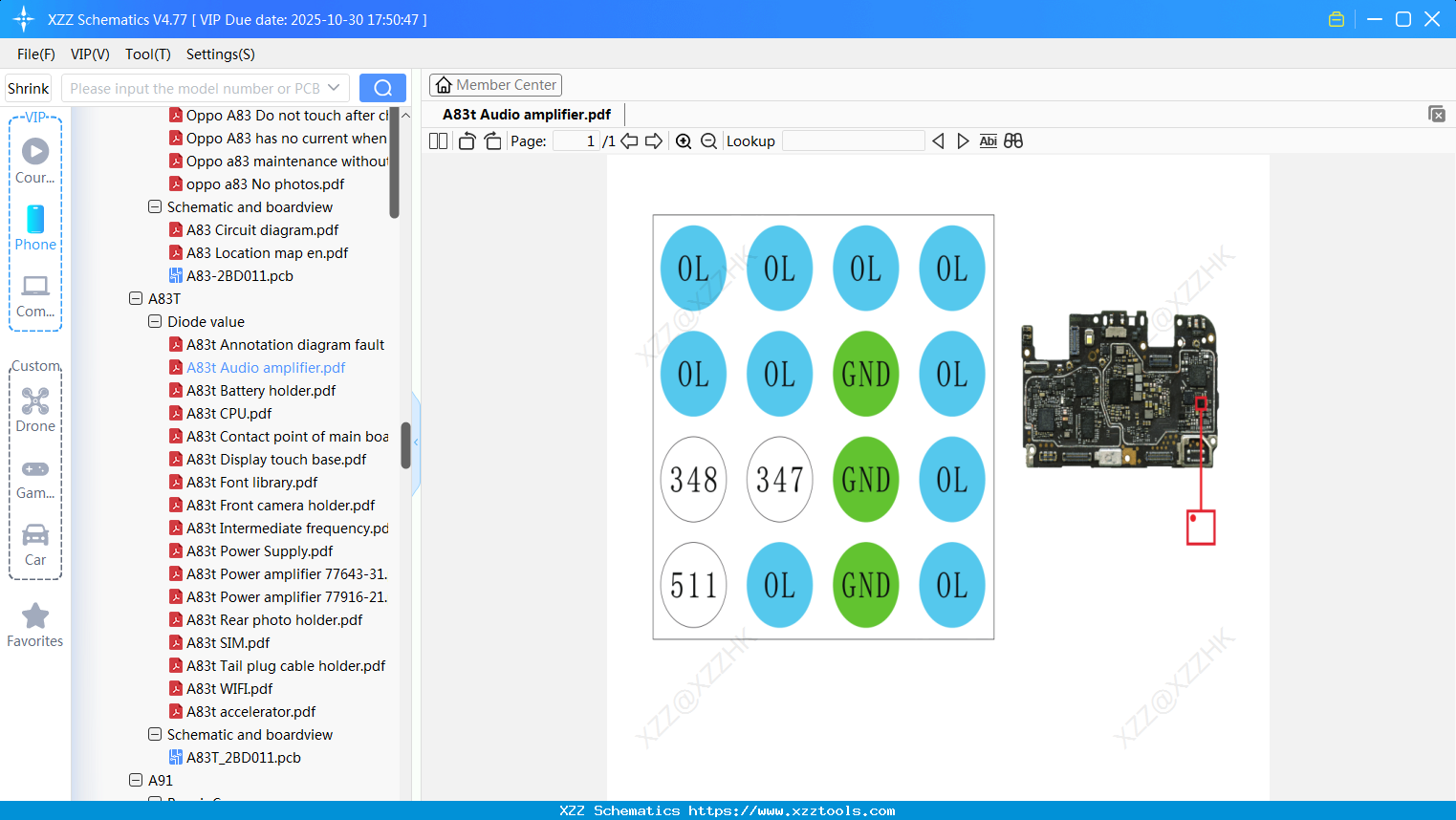Viewport: 1456px width, 820px height.
Task: Click the blue search button
Action: (382, 88)
